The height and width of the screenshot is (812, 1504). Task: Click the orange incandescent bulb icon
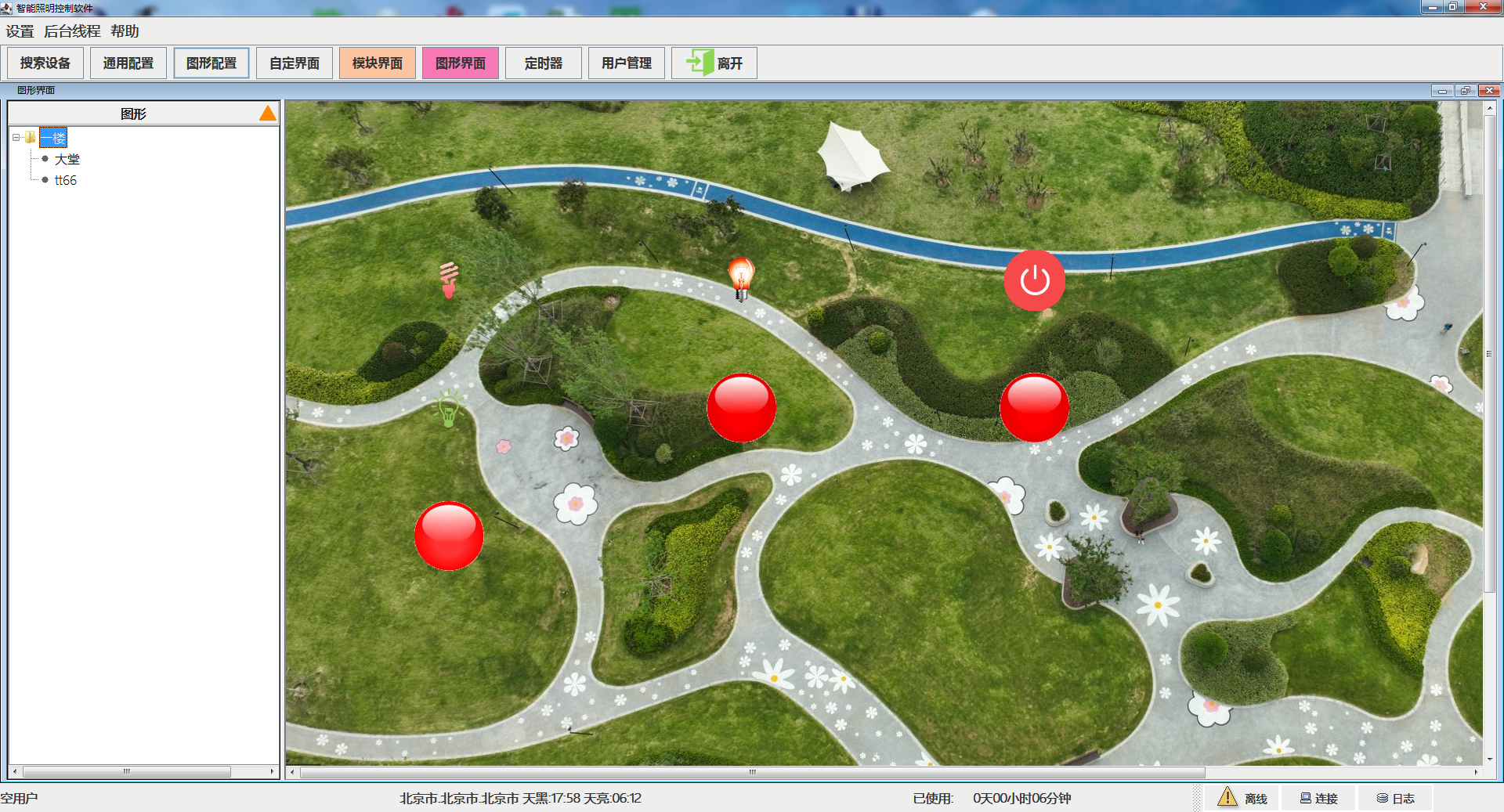point(741,278)
